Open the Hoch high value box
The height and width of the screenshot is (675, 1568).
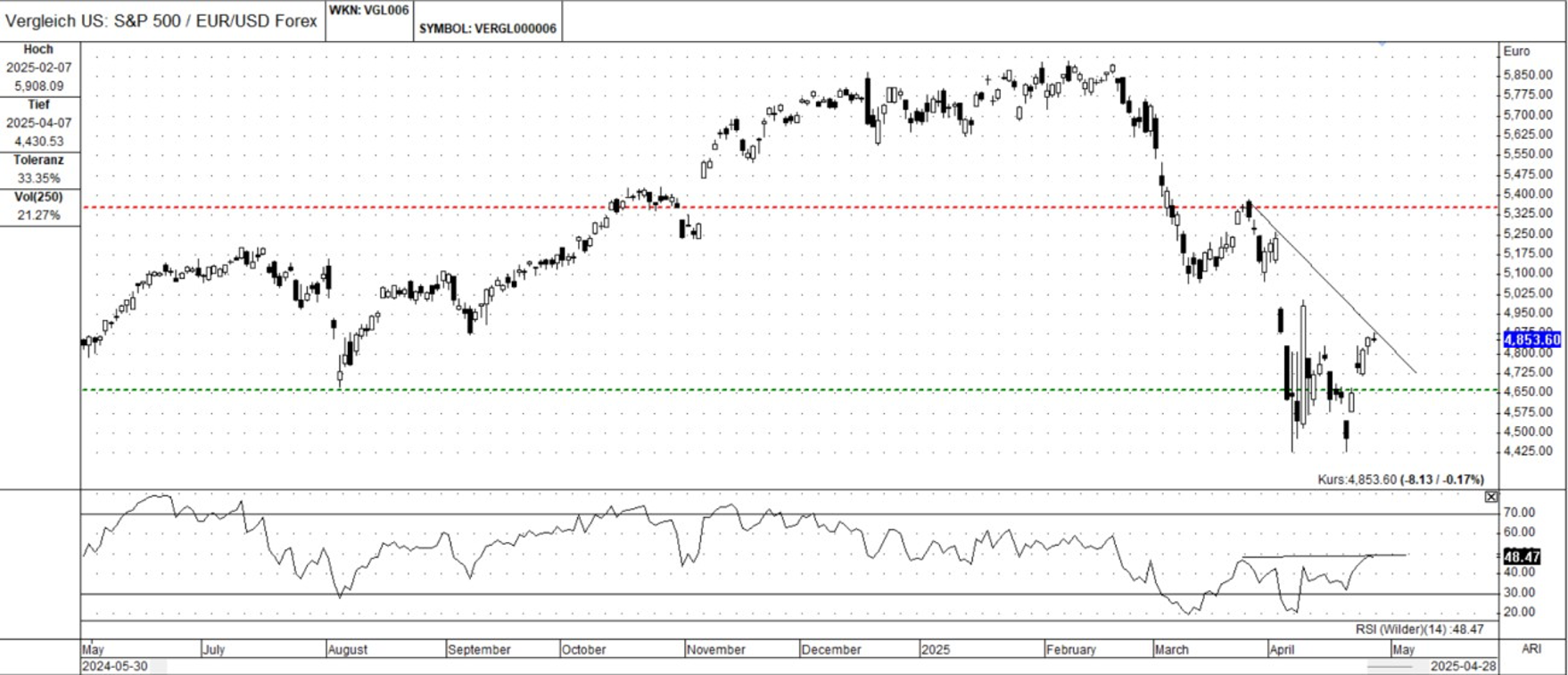coord(39,69)
